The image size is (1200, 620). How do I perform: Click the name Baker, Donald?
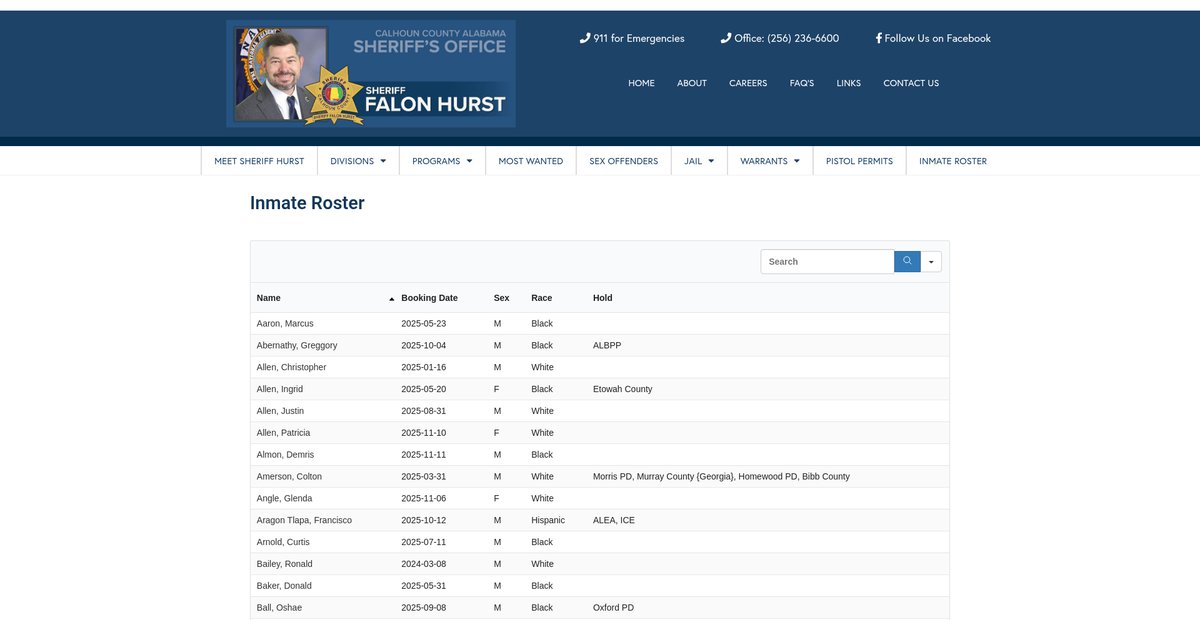(284, 586)
